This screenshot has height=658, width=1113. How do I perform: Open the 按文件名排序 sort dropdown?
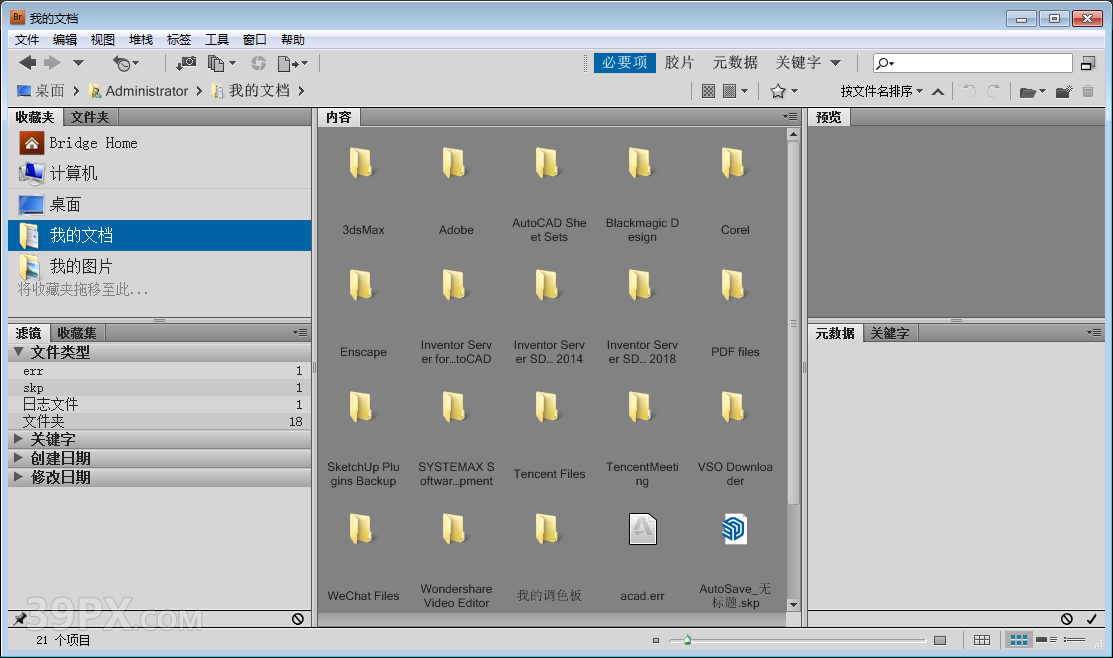tap(885, 91)
